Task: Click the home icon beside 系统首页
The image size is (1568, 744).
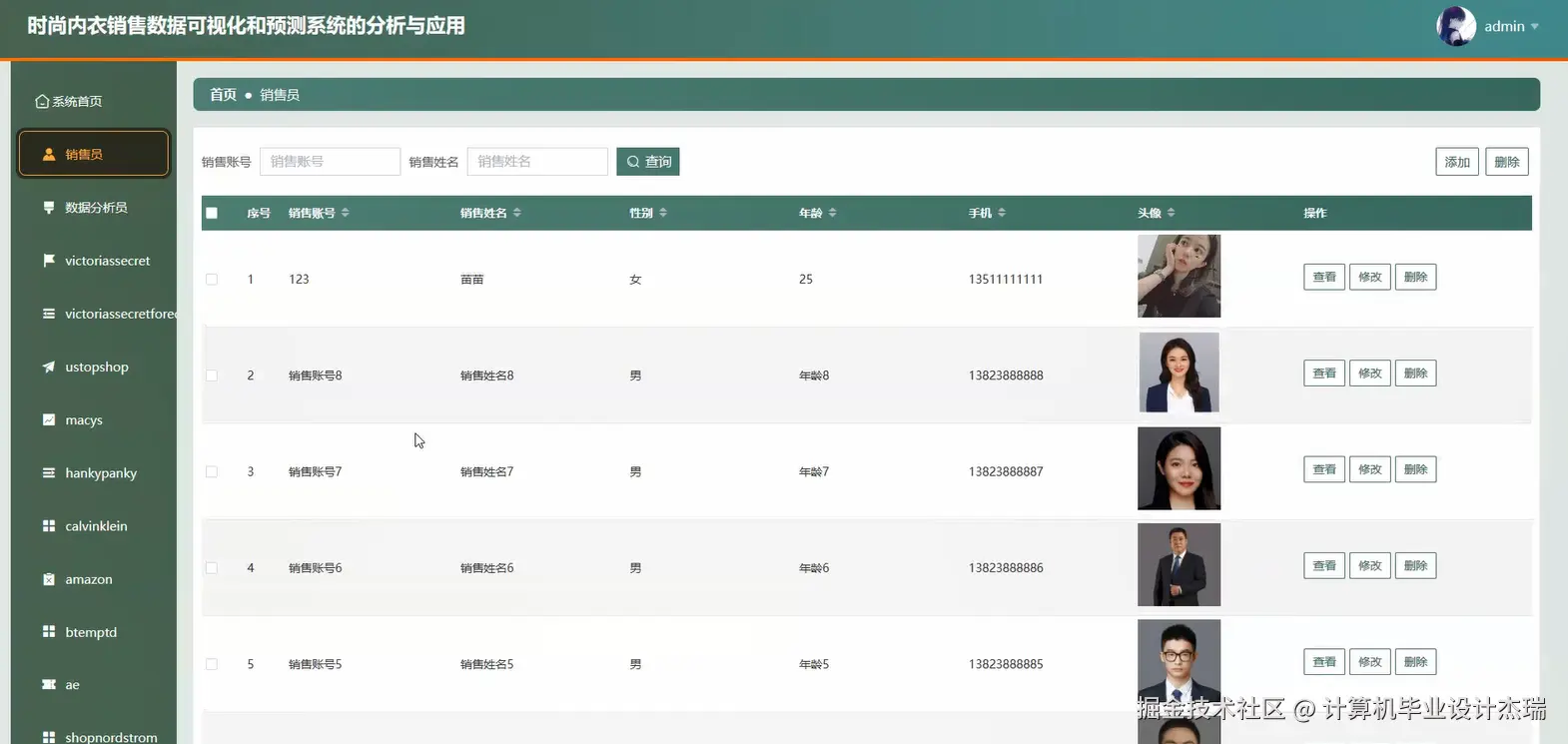Action: tap(42, 101)
